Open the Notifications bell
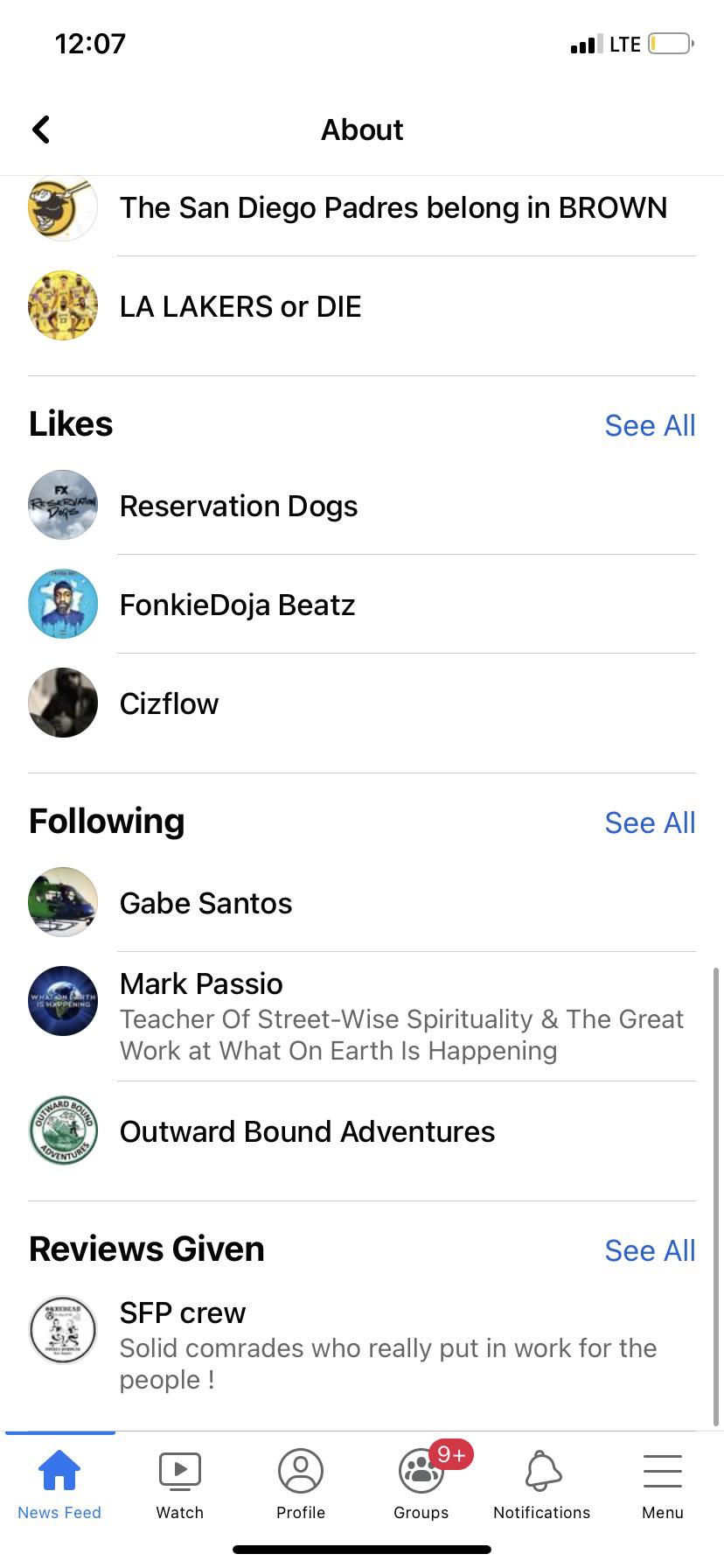This screenshot has height=1568, width=724. [x=542, y=1482]
